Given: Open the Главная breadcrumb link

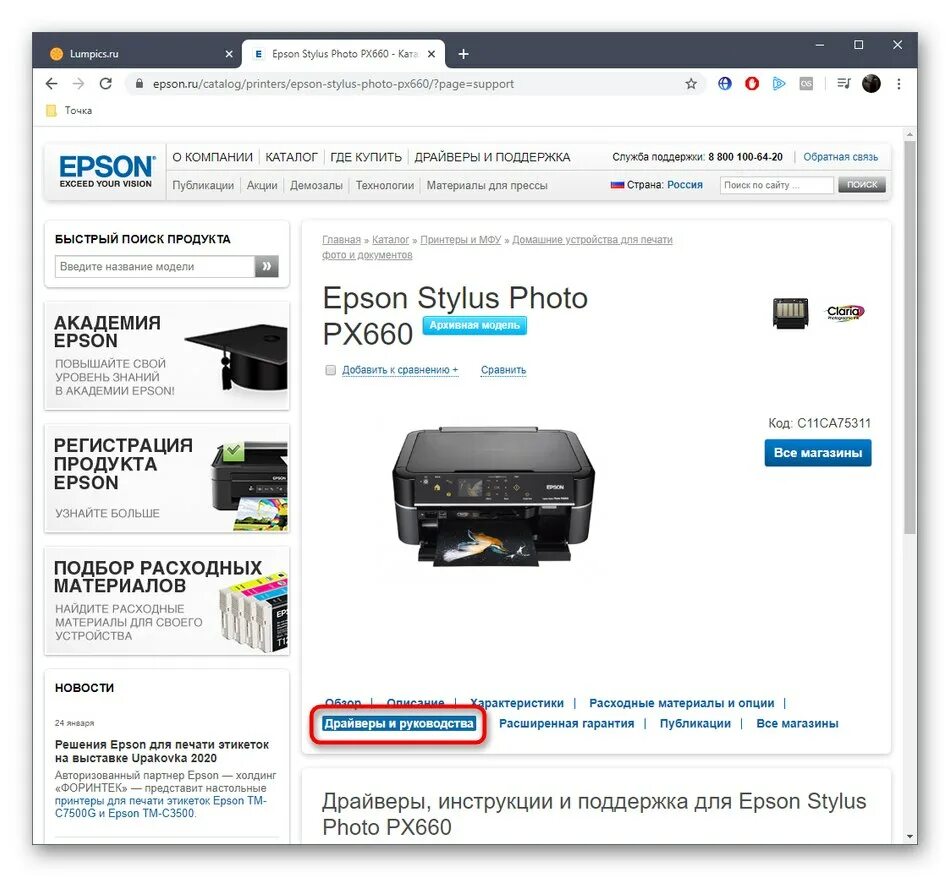Looking at the screenshot, I should click(341, 240).
